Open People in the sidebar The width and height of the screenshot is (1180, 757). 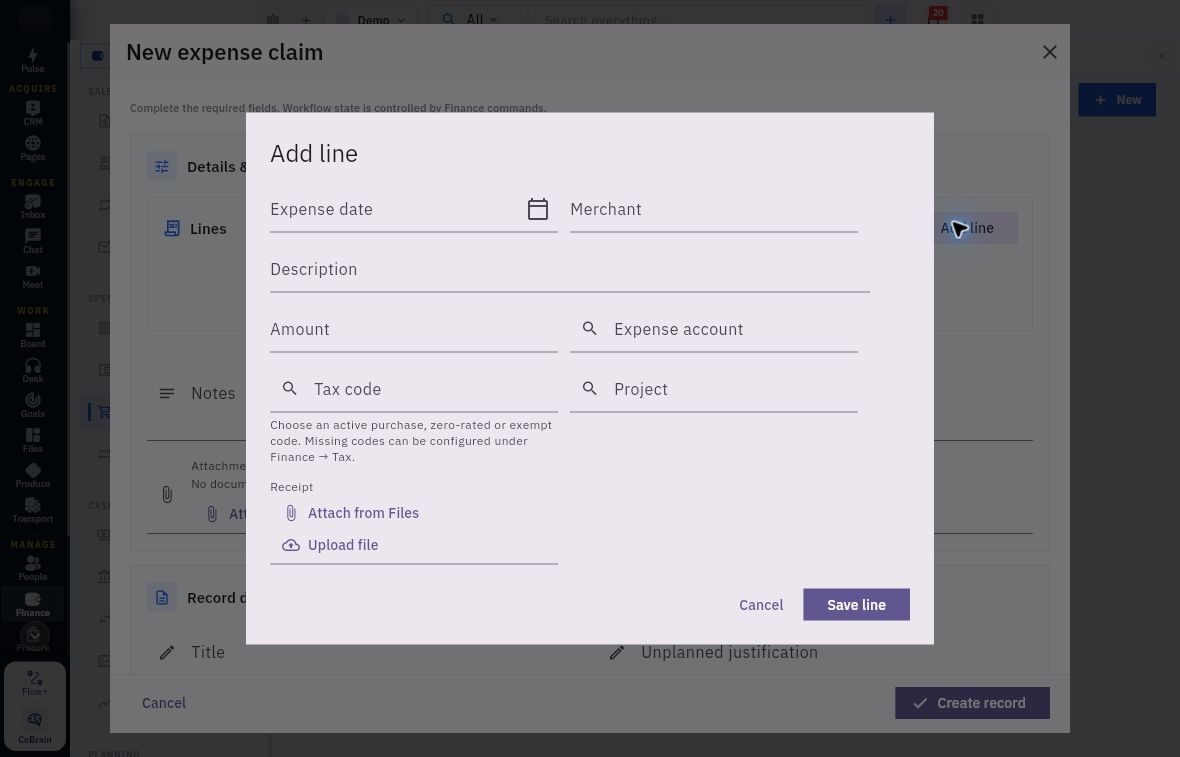click(x=32, y=569)
